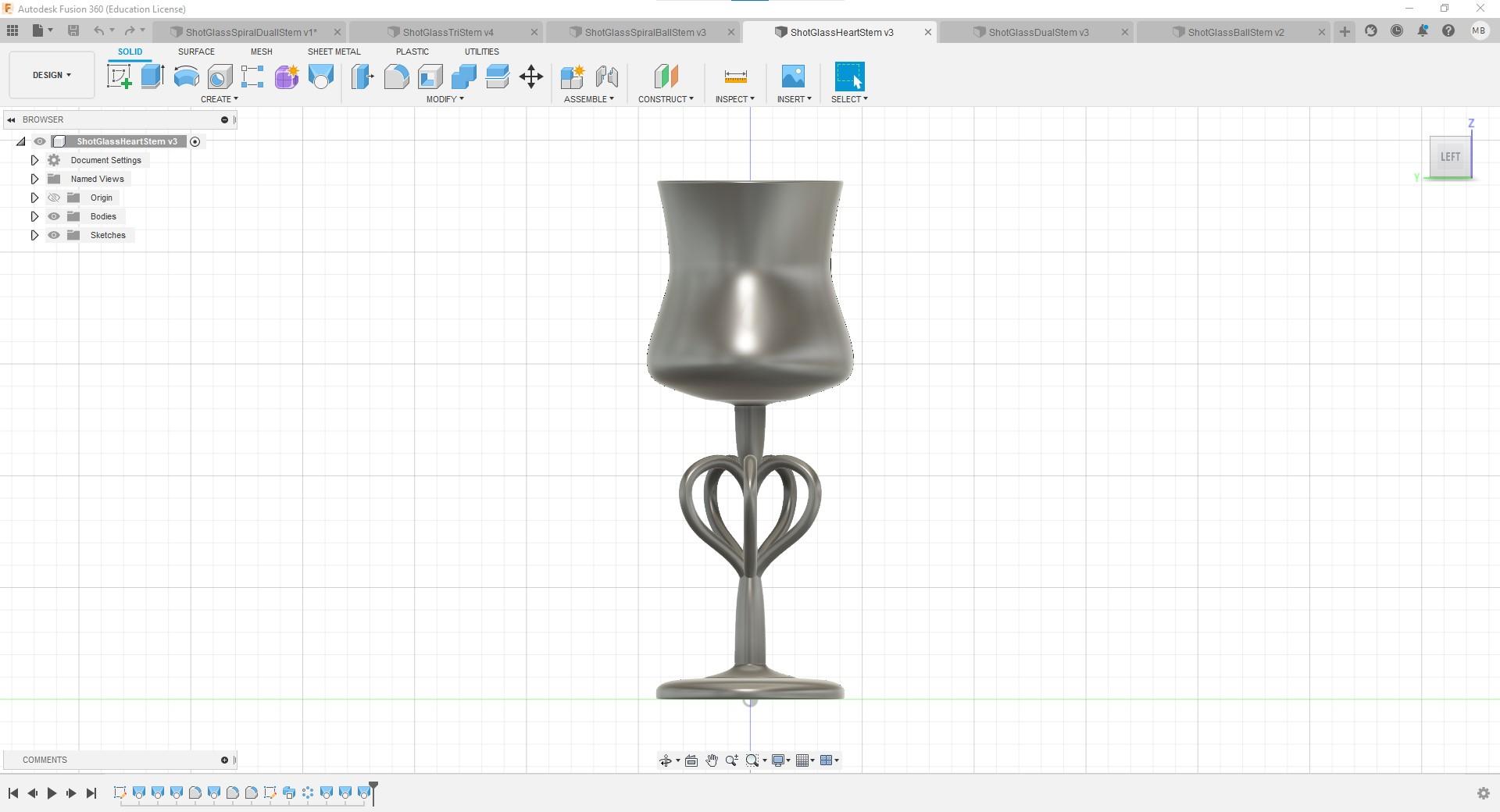The width and height of the screenshot is (1500, 812).
Task: Switch to the ShotGlassDualStem v3 document tab
Action: (1038, 32)
